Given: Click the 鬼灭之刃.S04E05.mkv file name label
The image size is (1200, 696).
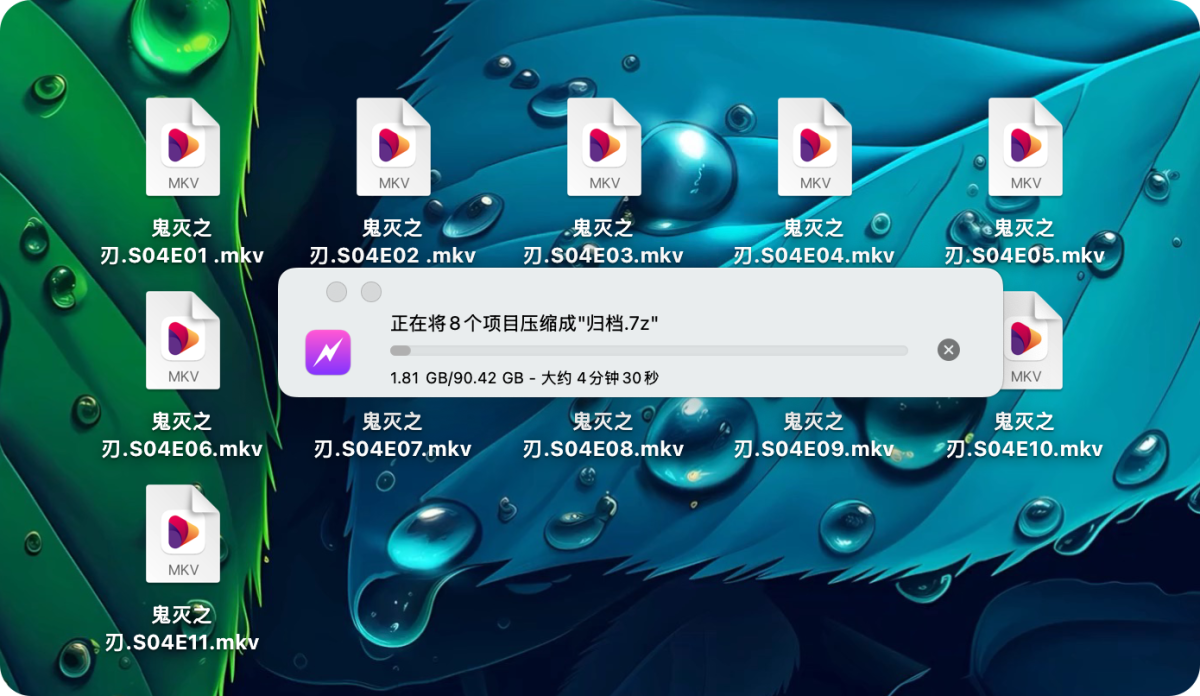Looking at the screenshot, I should (1026, 242).
